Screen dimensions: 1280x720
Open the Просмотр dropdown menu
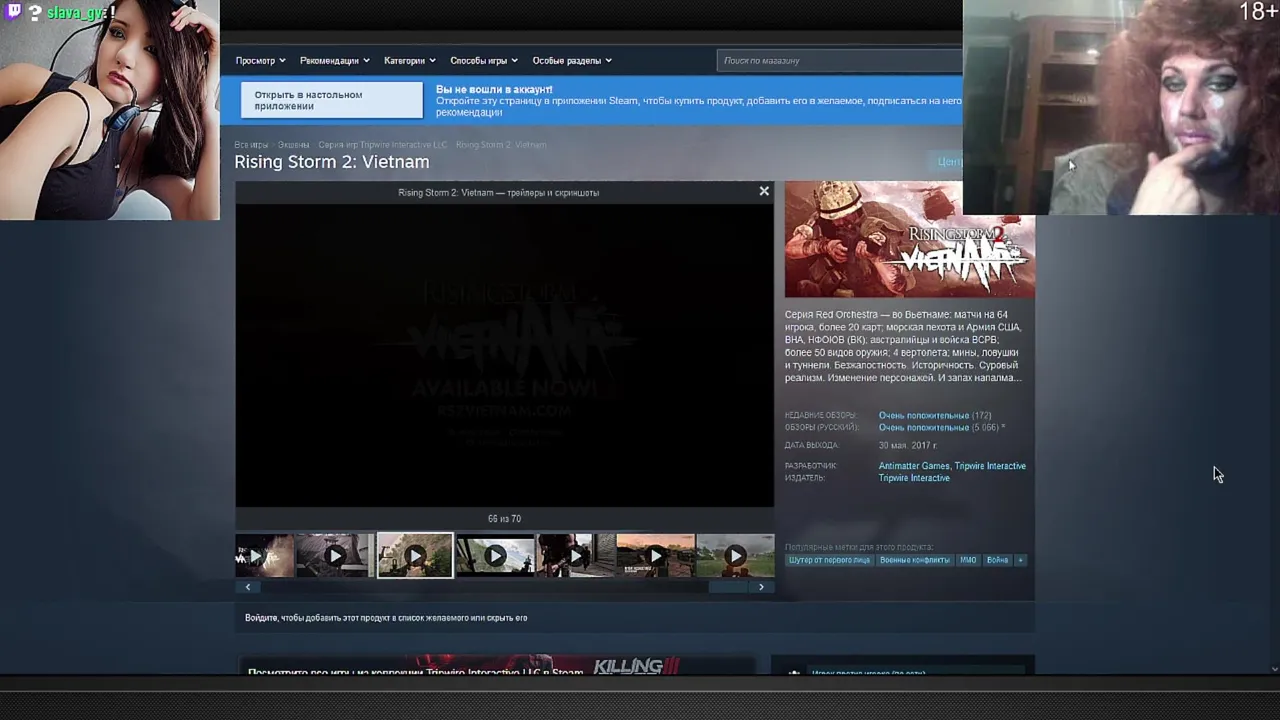pyautogui.click(x=260, y=60)
